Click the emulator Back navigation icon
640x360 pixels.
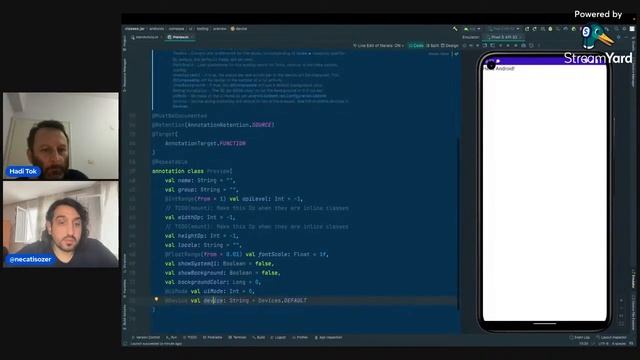tap(501, 46)
